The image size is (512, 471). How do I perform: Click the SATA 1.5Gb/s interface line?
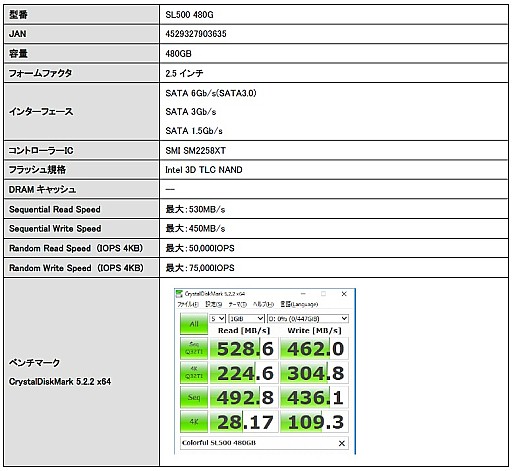tap(194, 131)
